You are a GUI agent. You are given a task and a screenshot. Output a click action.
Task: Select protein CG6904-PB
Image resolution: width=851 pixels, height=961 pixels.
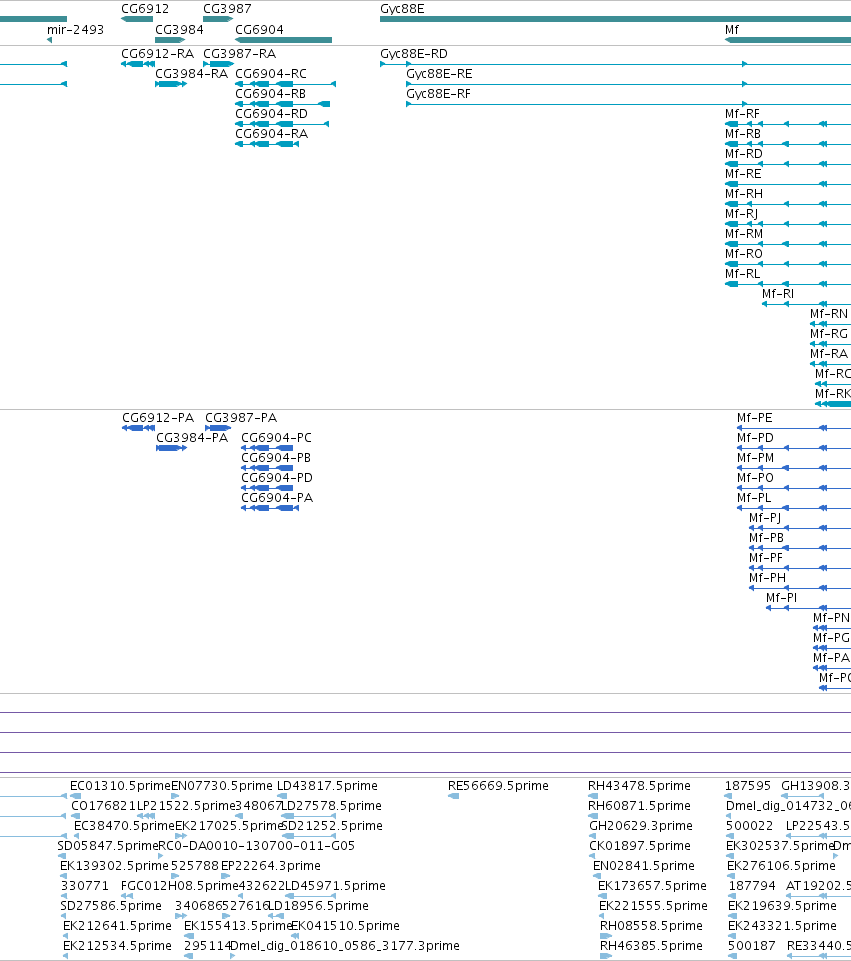pyautogui.click(x=276, y=458)
